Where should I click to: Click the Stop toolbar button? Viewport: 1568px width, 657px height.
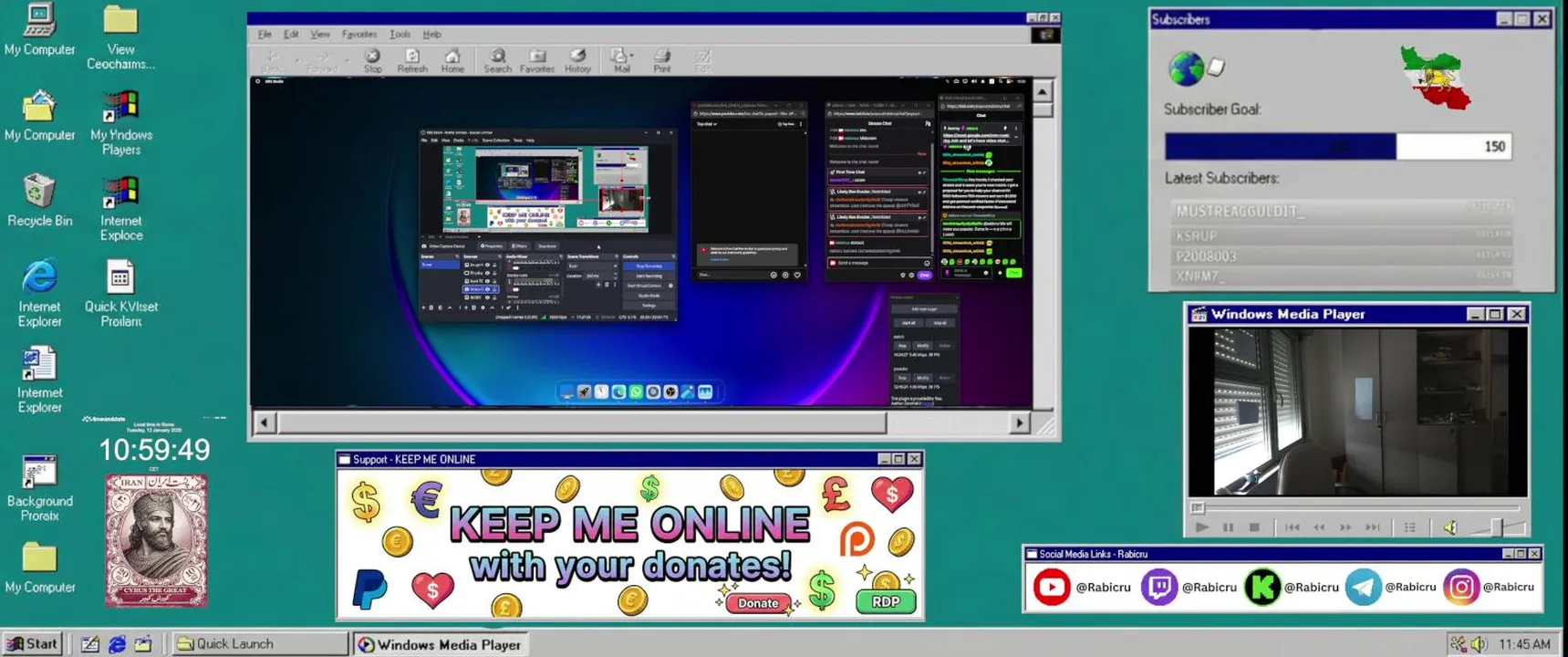coord(373,61)
